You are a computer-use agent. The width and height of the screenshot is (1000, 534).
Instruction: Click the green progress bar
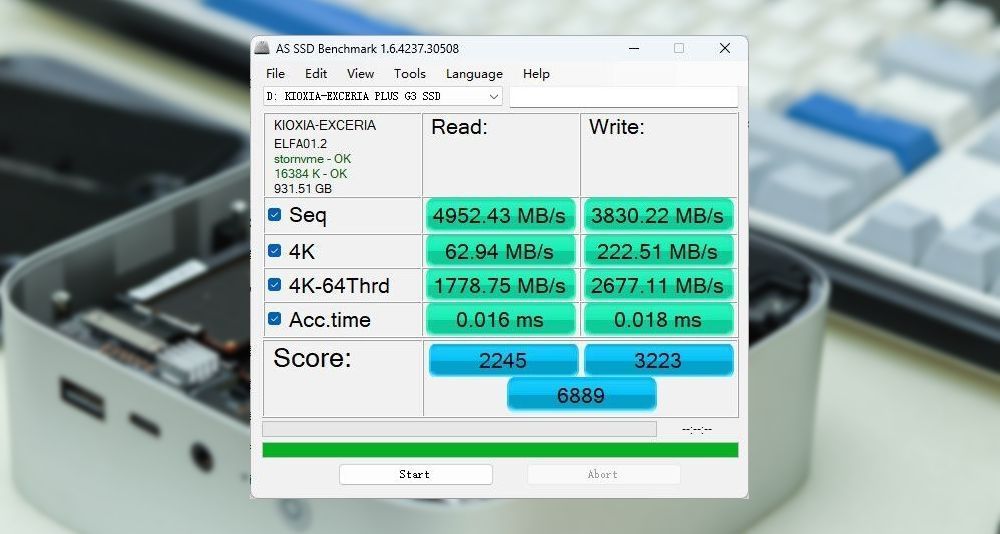pyautogui.click(x=500, y=450)
